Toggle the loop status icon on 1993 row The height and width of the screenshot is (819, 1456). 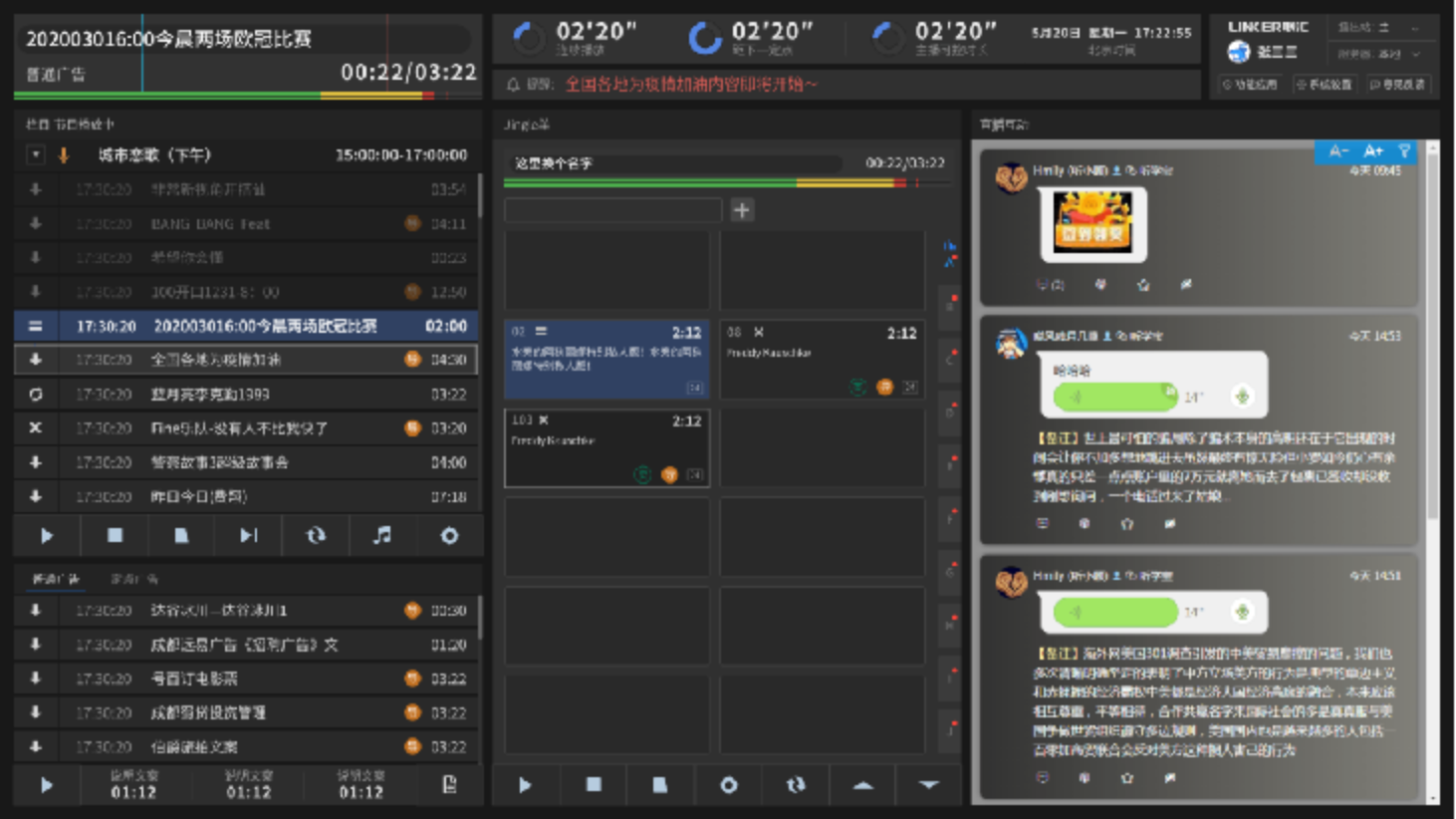36,395
